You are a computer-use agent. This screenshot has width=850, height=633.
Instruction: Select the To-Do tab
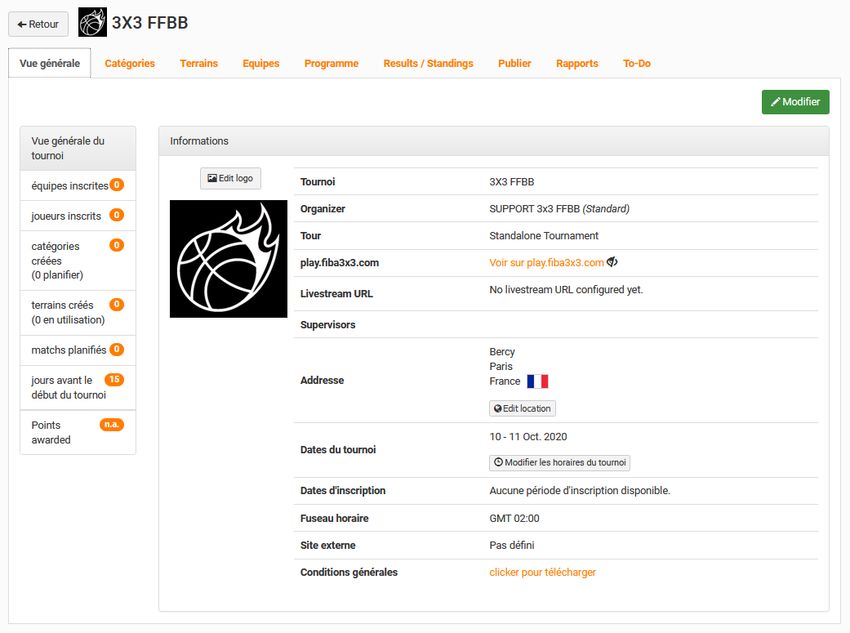point(636,63)
